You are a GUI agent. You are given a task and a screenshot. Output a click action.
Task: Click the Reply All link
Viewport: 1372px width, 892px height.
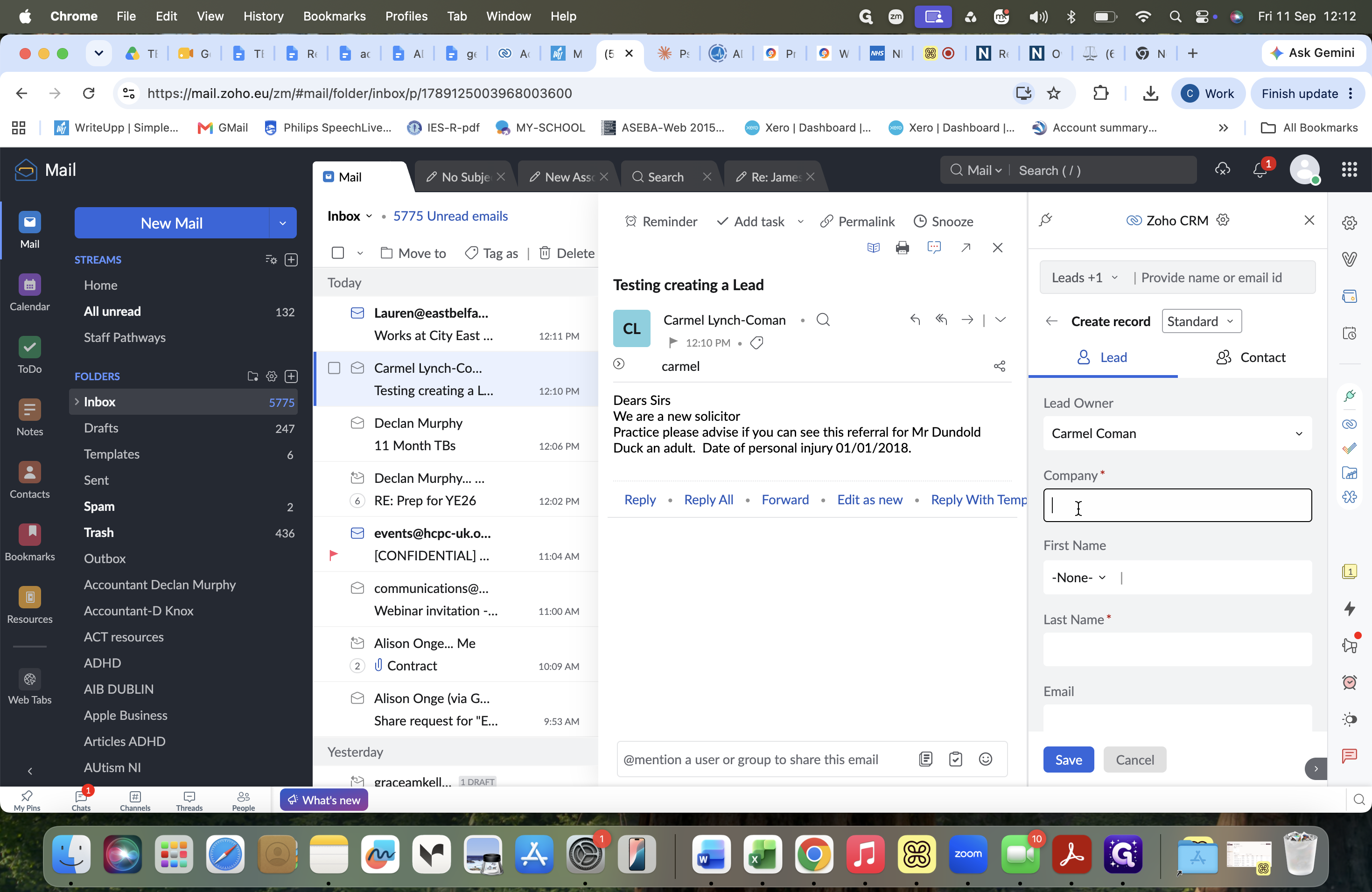[708, 500]
